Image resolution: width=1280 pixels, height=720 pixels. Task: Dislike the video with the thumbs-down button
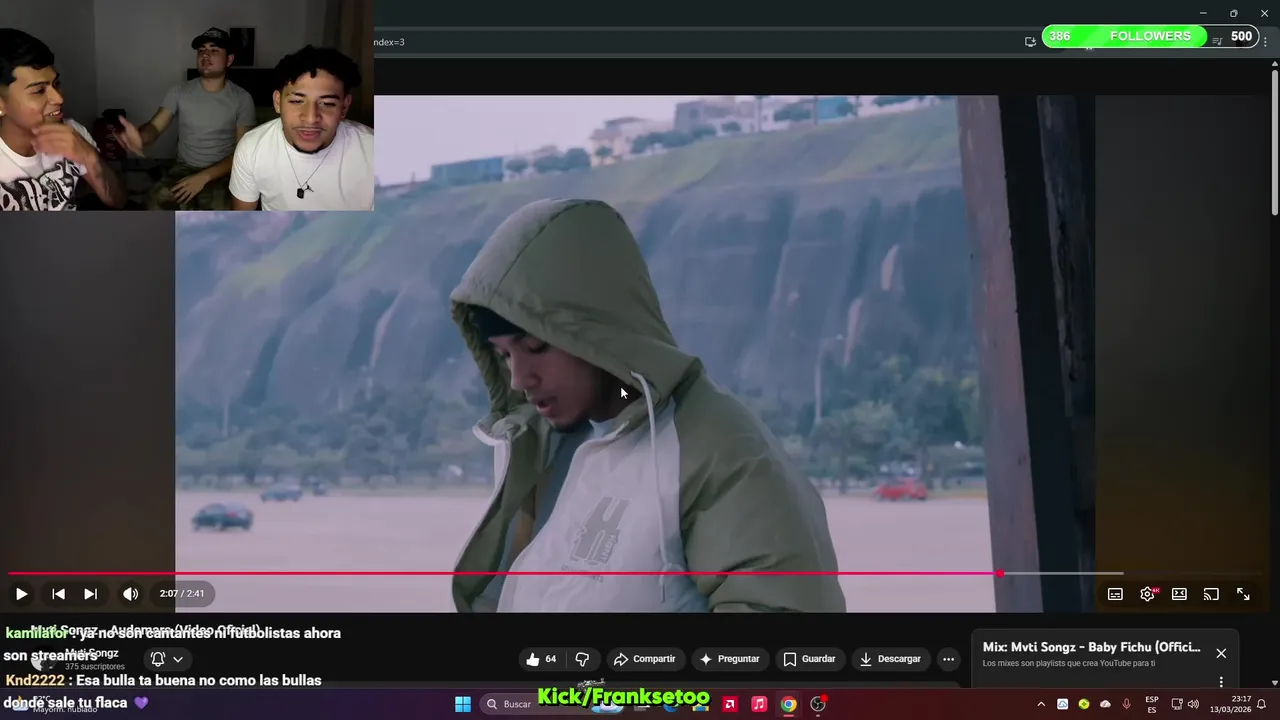[x=582, y=659]
